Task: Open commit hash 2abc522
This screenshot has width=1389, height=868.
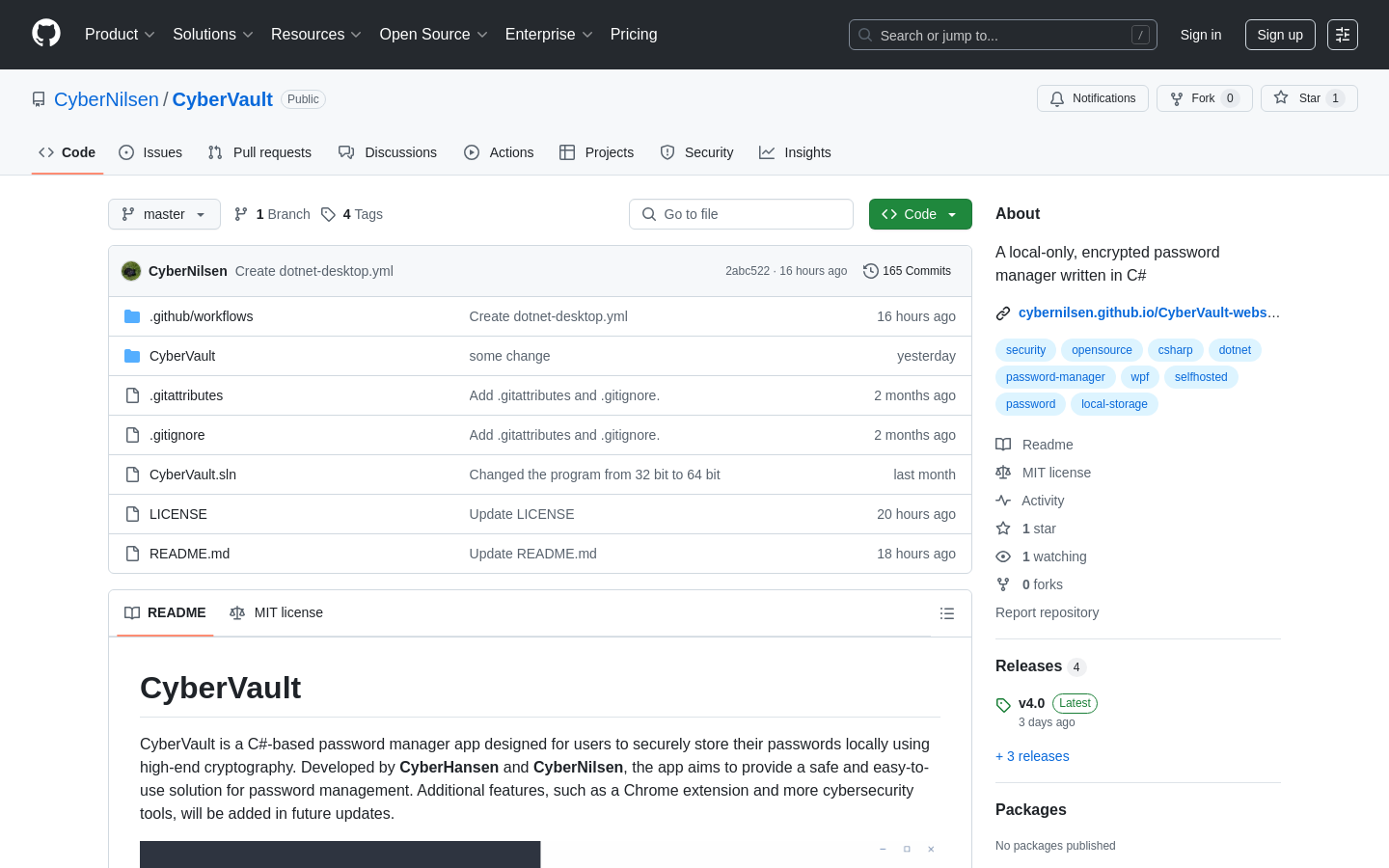Action: tap(748, 271)
